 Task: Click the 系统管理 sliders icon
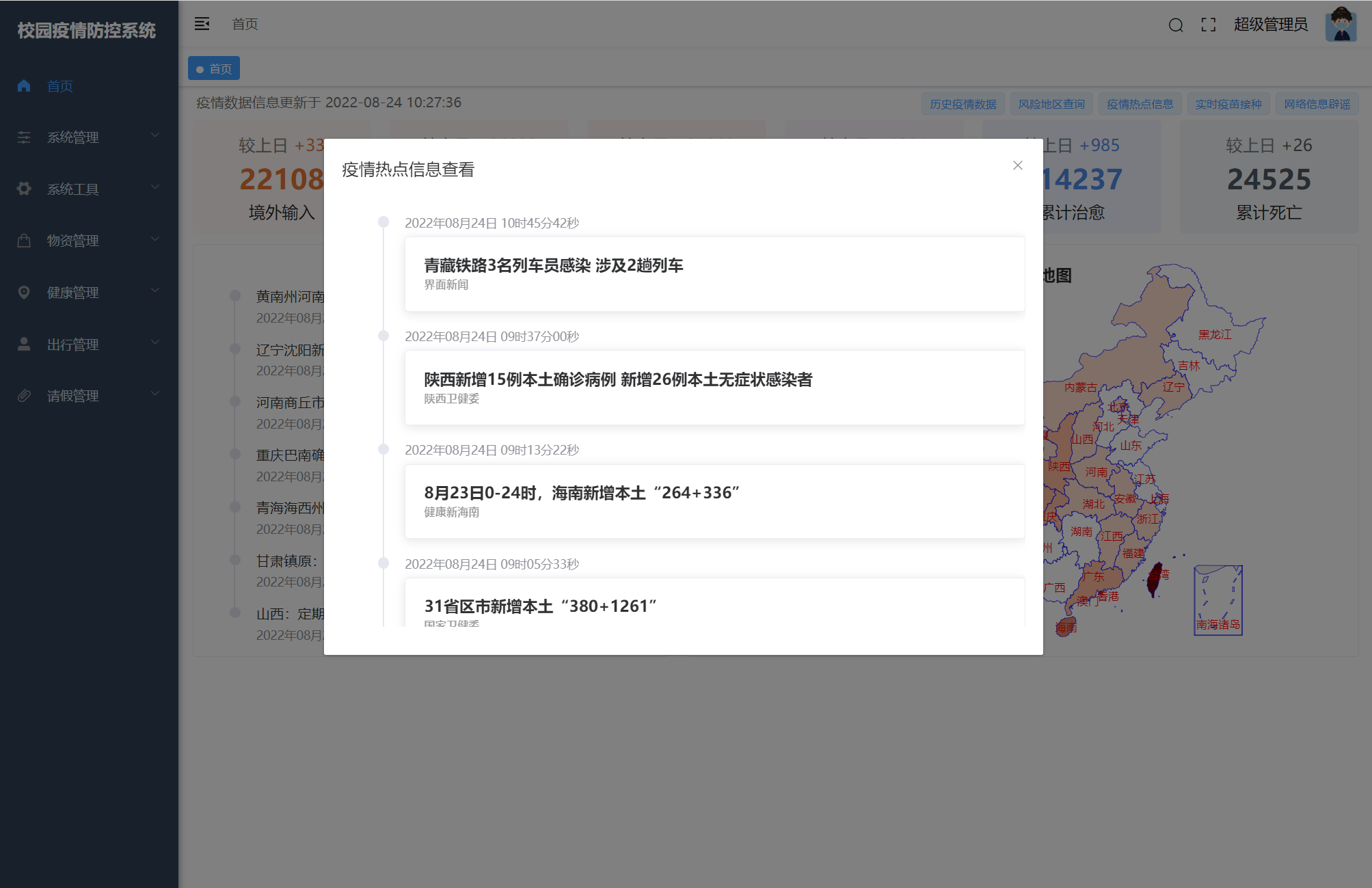click(24, 137)
